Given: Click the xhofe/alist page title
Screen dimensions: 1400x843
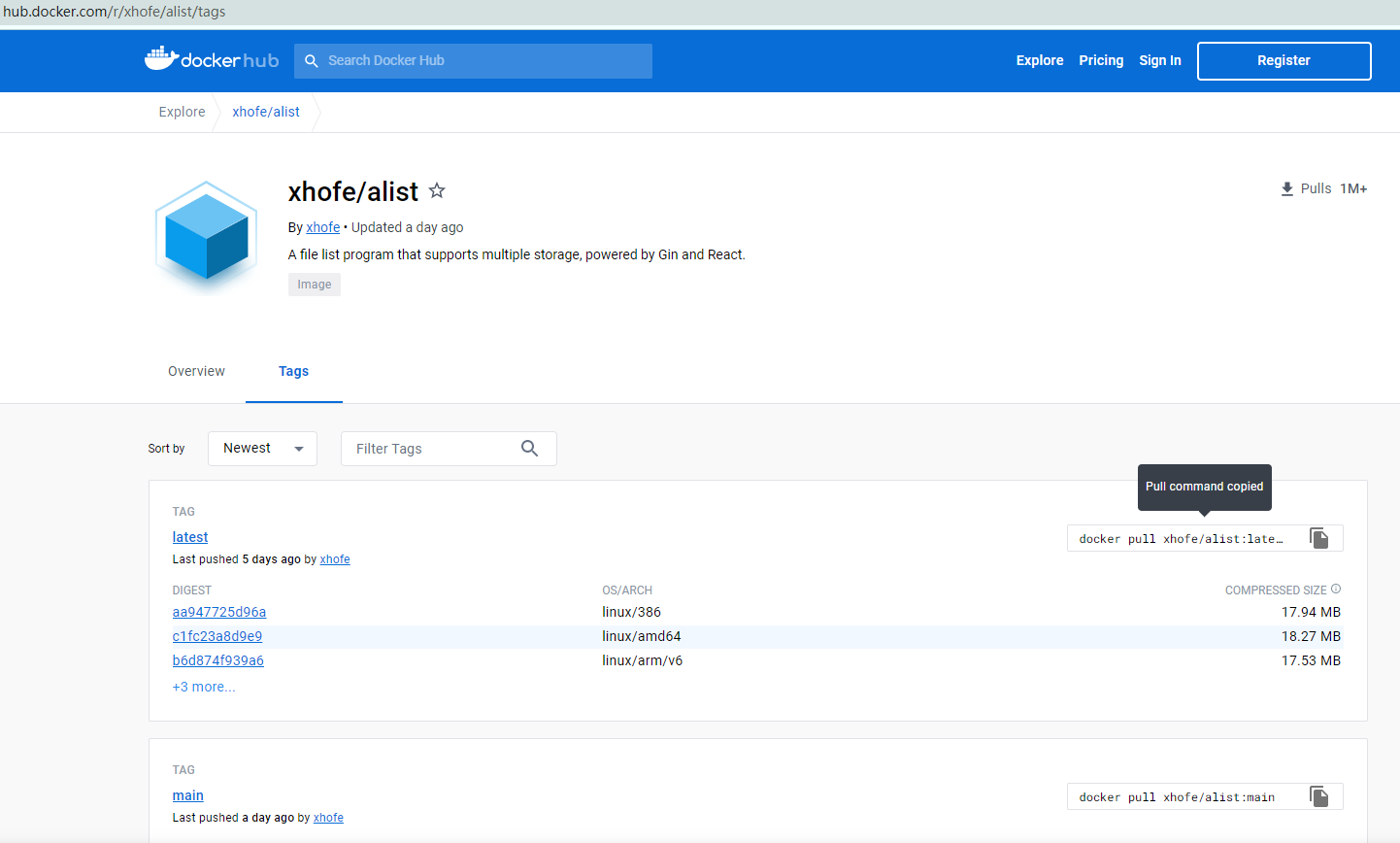Looking at the screenshot, I should pyautogui.click(x=353, y=191).
